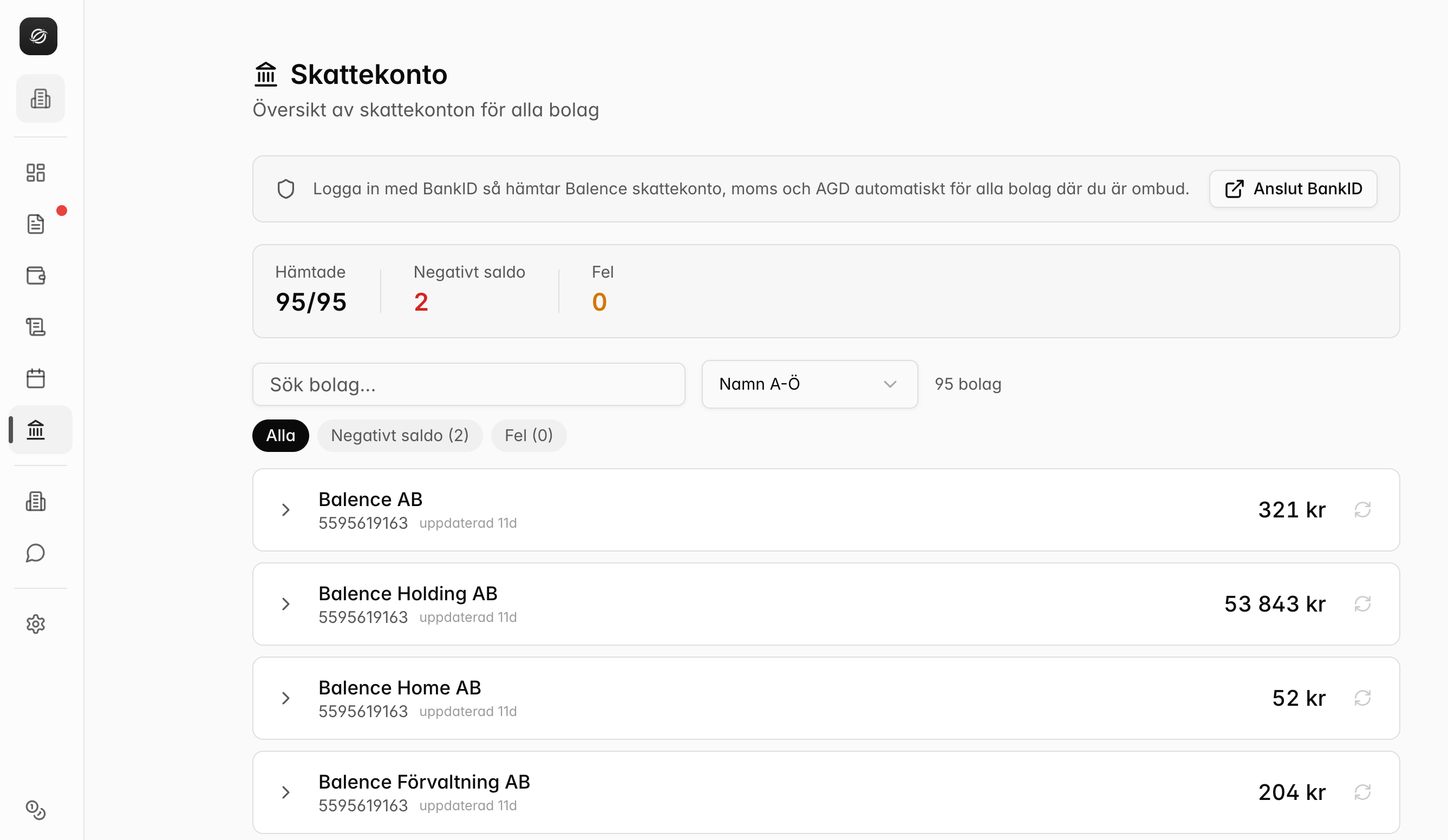
Task: Select the Alla filter tab
Action: 281,435
